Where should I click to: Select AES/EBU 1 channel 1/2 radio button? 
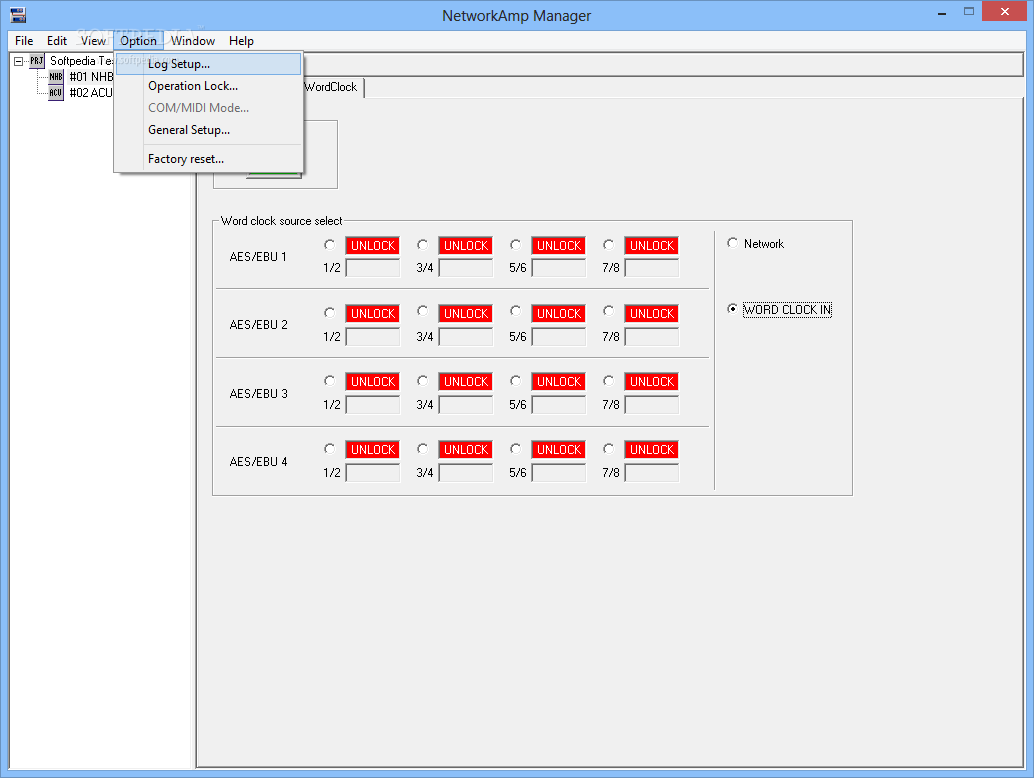point(330,245)
